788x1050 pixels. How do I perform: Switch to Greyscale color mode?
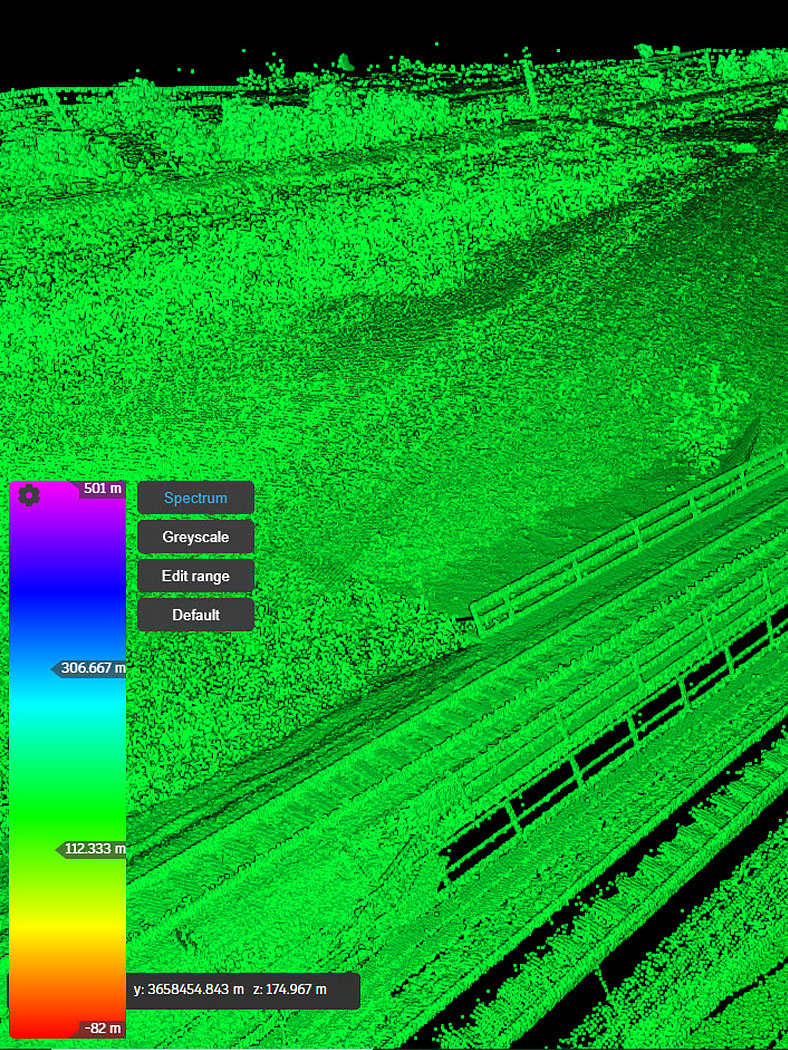pyautogui.click(x=195, y=537)
